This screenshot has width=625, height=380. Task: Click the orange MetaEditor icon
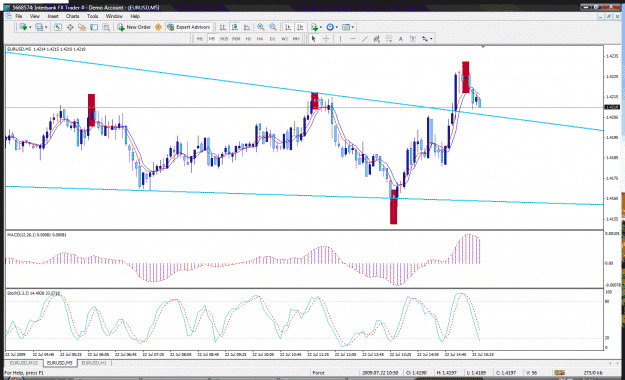(x=158, y=27)
